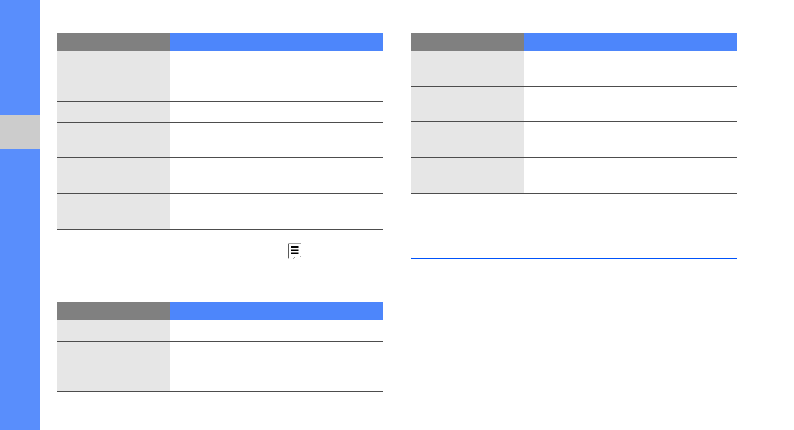
Task: Click gray header cell of the bottom-left table
Action: (113, 311)
